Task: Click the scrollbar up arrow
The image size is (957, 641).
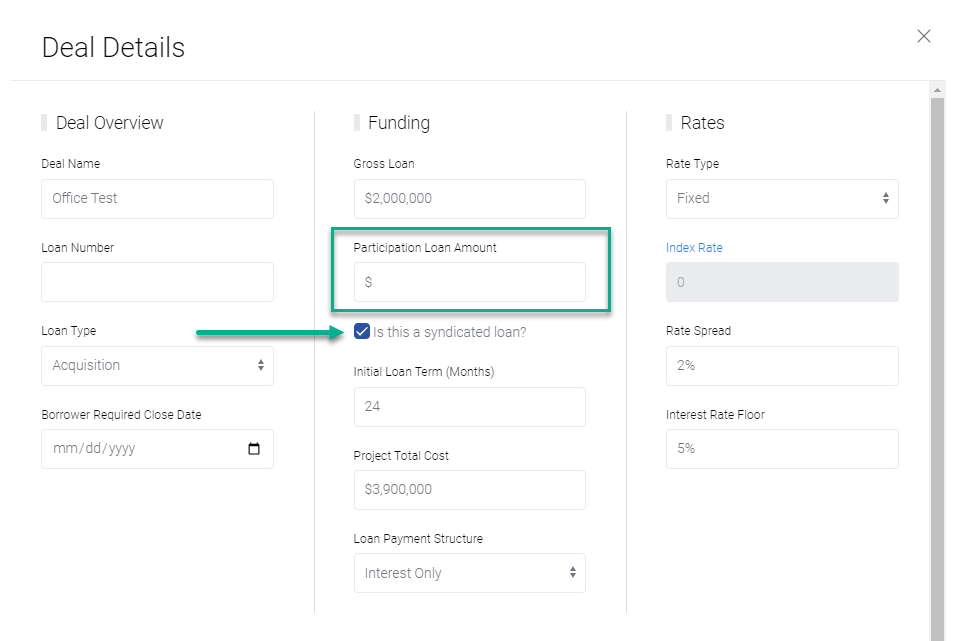Action: click(x=937, y=90)
